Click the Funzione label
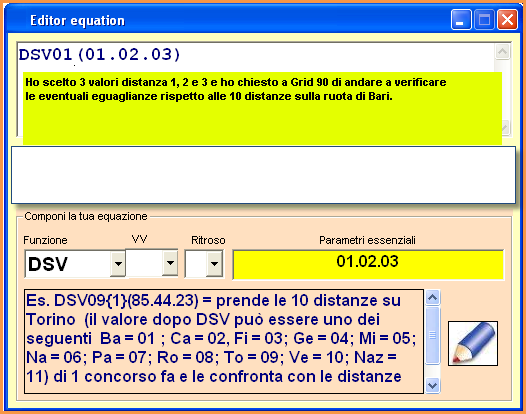This screenshot has width=526, height=414. coord(45,240)
